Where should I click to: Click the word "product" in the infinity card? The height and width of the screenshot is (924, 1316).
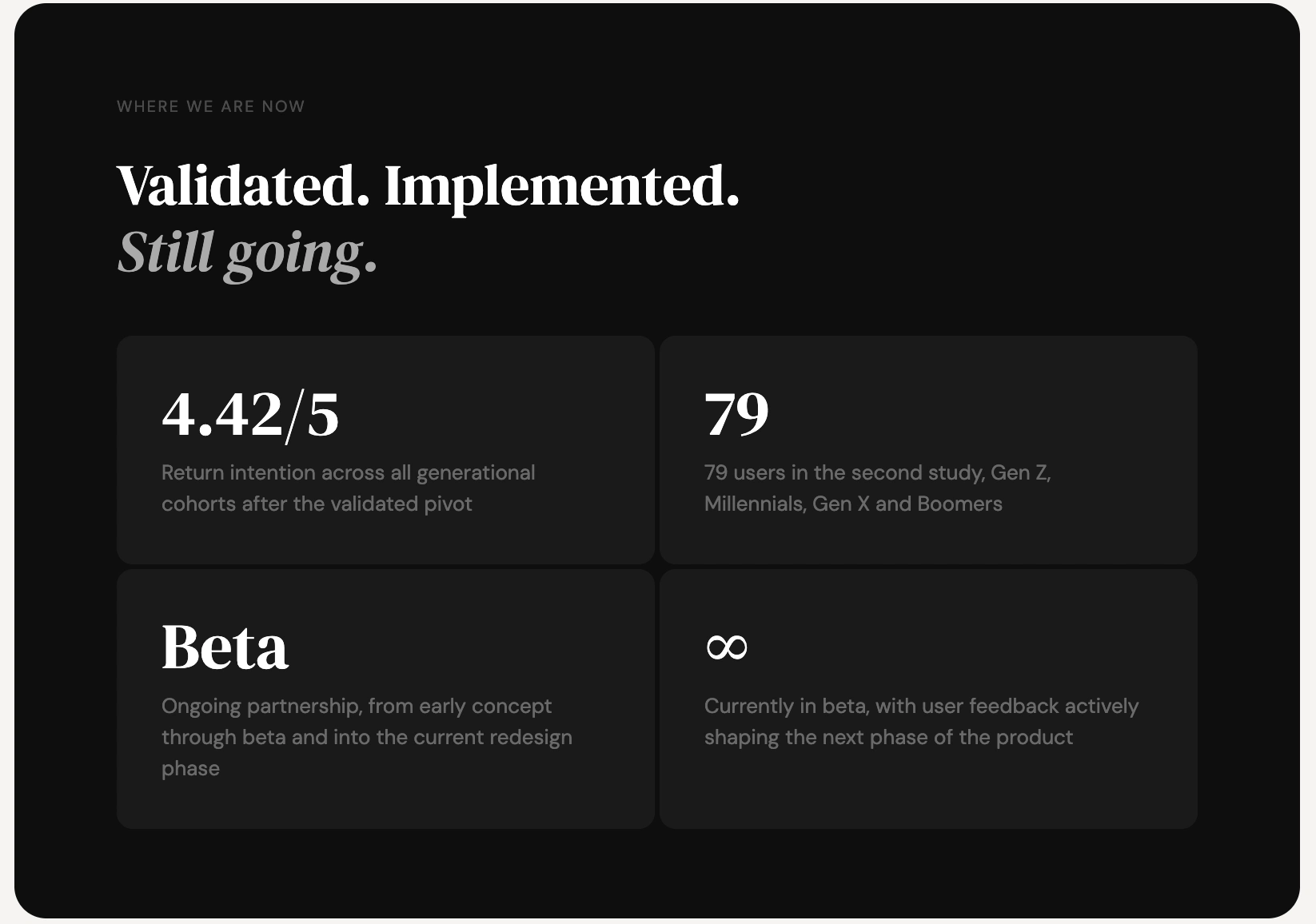click(1035, 738)
